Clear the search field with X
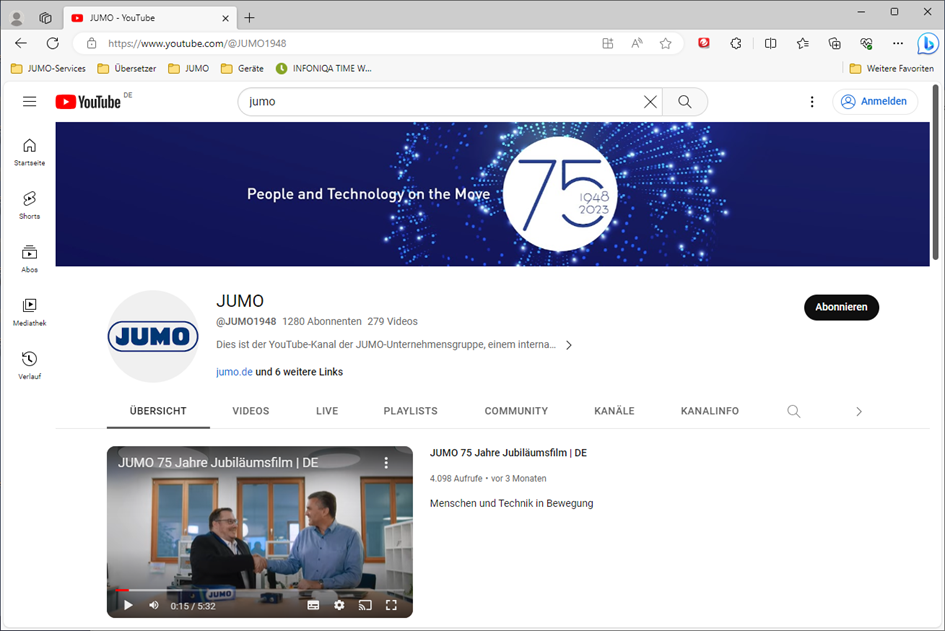 (650, 102)
